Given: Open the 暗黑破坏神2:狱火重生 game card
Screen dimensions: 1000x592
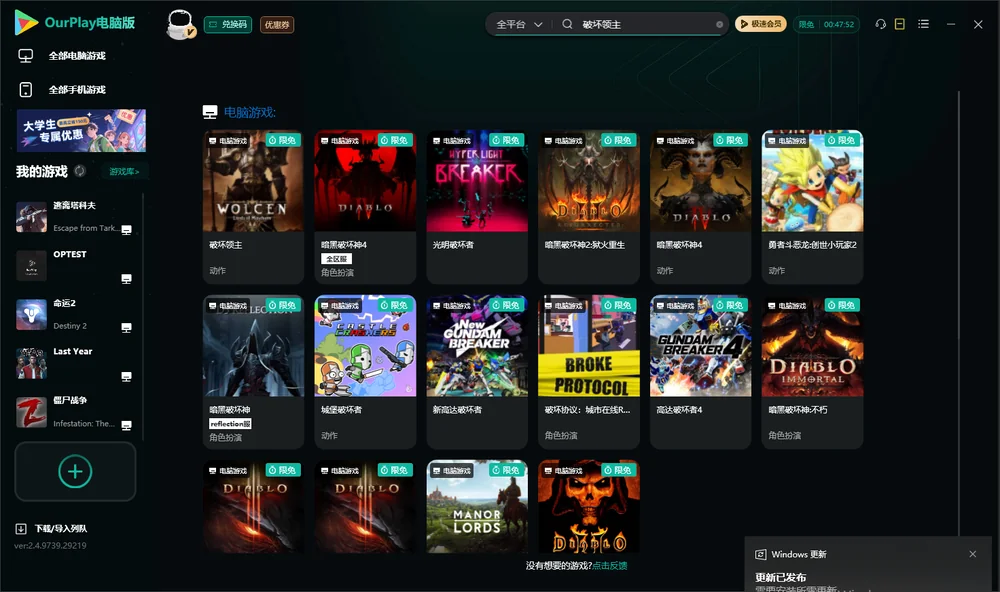Looking at the screenshot, I should [x=589, y=207].
